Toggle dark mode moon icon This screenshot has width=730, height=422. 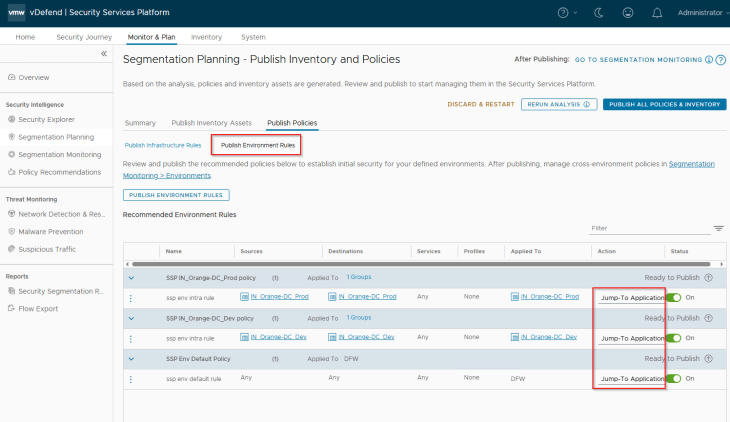click(598, 13)
